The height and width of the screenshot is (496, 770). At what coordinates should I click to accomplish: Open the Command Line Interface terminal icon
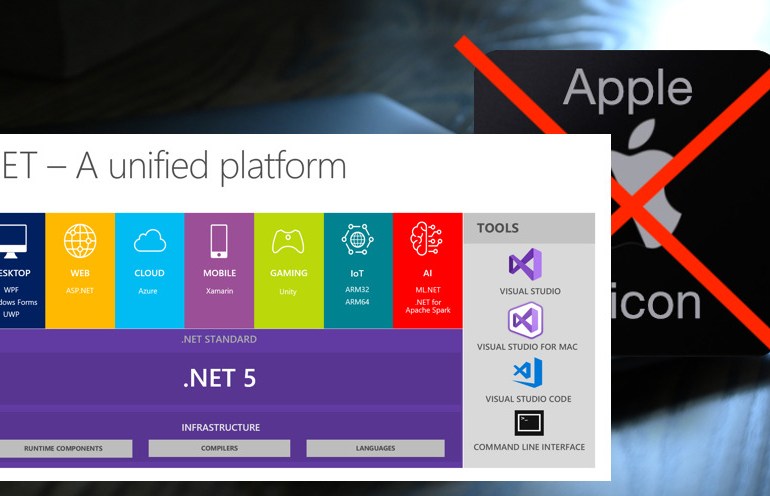(x=529, y=423)
